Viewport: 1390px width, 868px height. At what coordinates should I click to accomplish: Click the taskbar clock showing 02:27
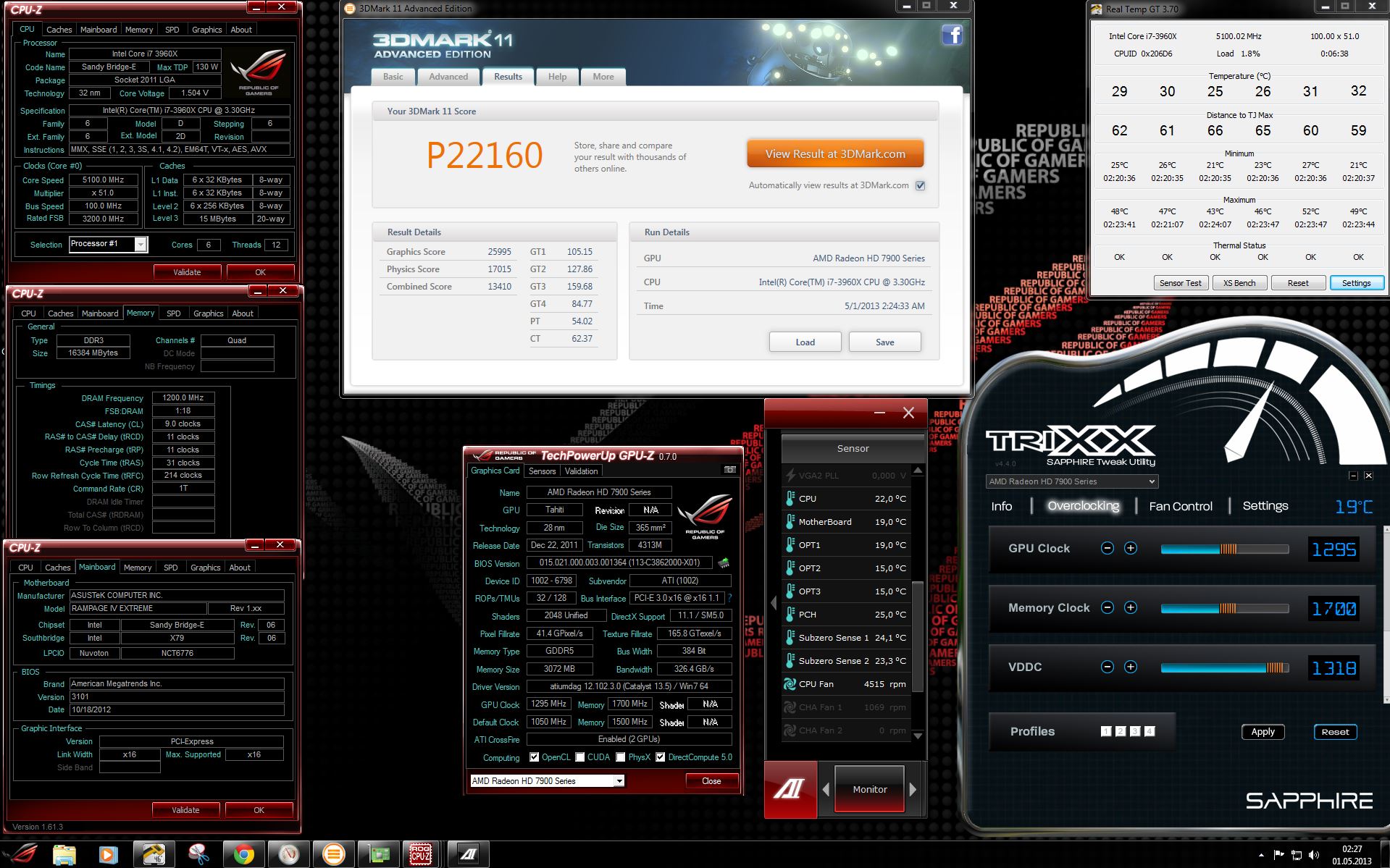(x=1352, y=855)
